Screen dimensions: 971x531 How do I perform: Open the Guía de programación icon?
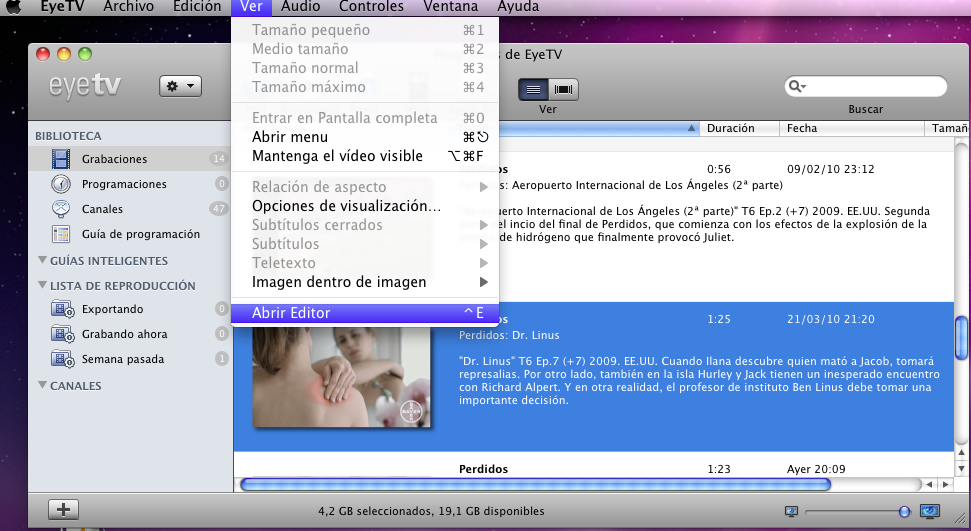(x=61, y=234)
